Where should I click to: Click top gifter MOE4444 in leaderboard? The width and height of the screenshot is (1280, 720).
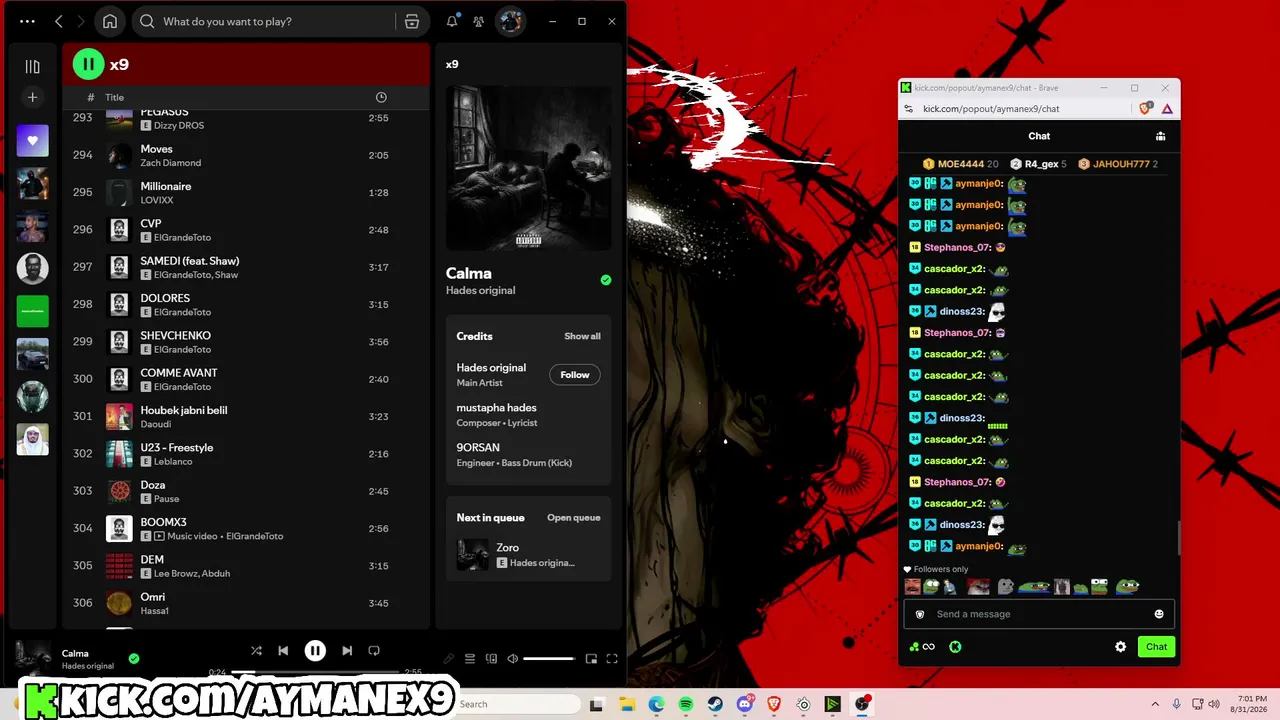coord(960,164)
